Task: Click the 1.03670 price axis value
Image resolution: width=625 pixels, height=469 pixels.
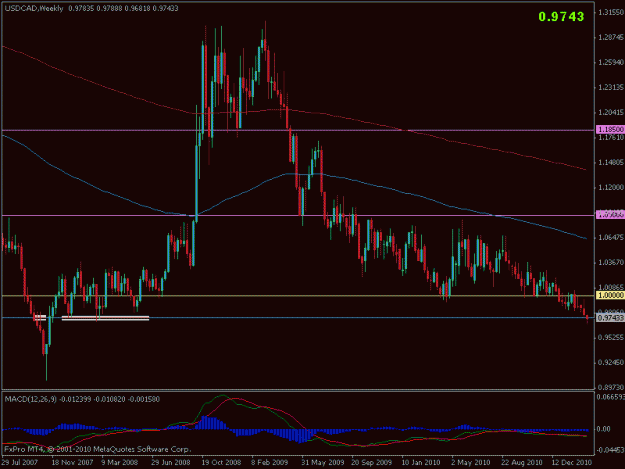Action: click(611, 262)
